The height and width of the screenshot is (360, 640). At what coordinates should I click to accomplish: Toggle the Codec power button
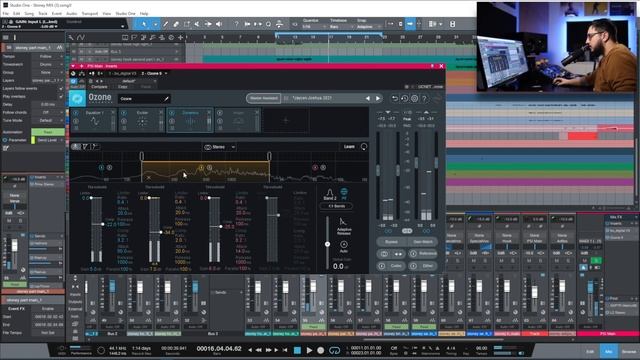382,266
